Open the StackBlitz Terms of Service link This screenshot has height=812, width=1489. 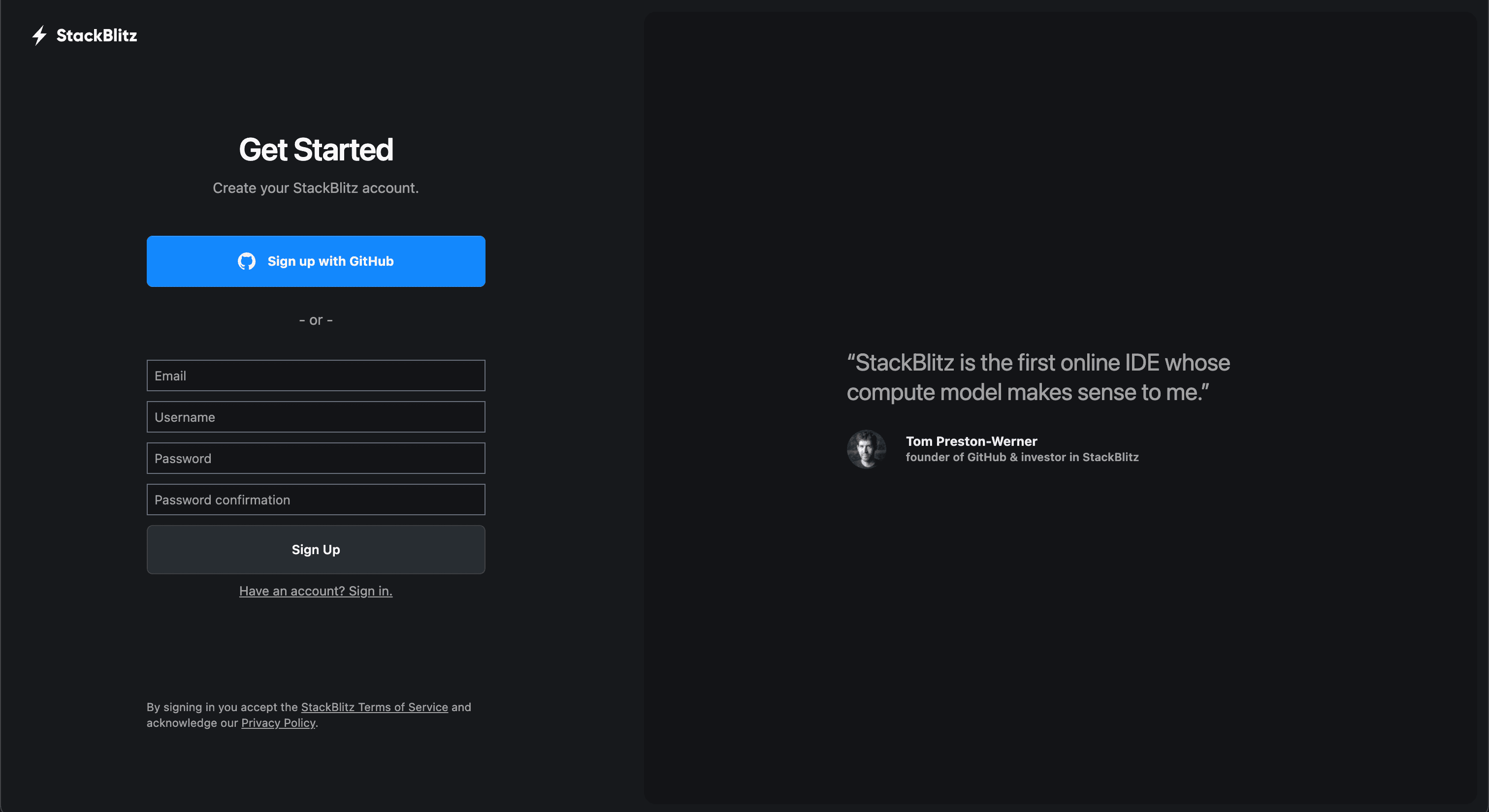point(374,707)
